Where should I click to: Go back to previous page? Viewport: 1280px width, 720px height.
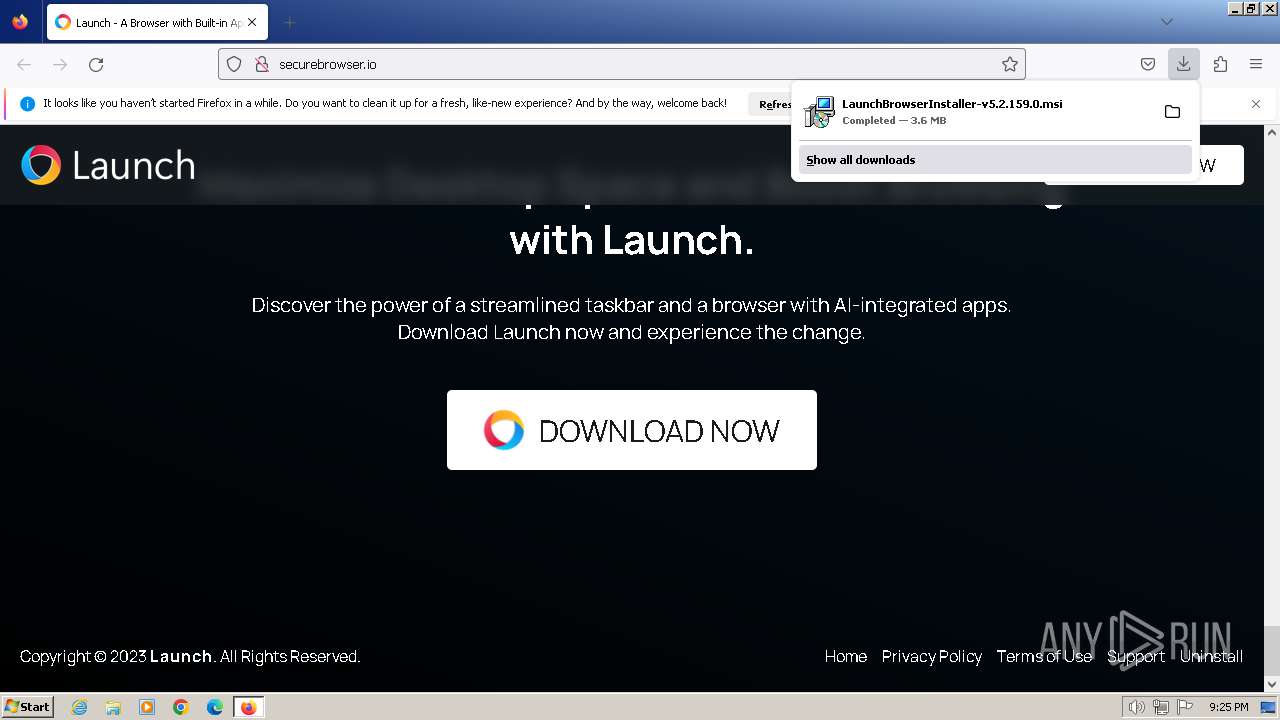point(24,64)
